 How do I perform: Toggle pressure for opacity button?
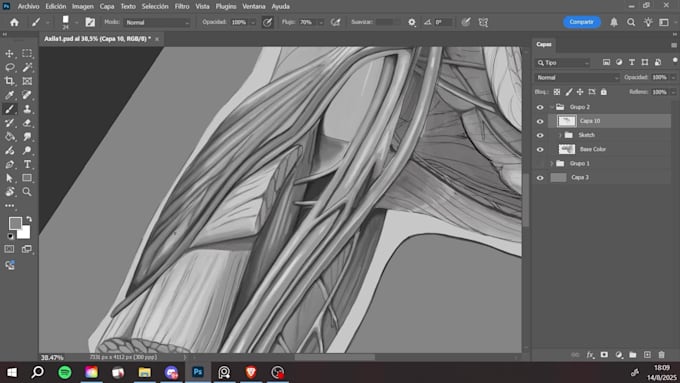point(268,22)
